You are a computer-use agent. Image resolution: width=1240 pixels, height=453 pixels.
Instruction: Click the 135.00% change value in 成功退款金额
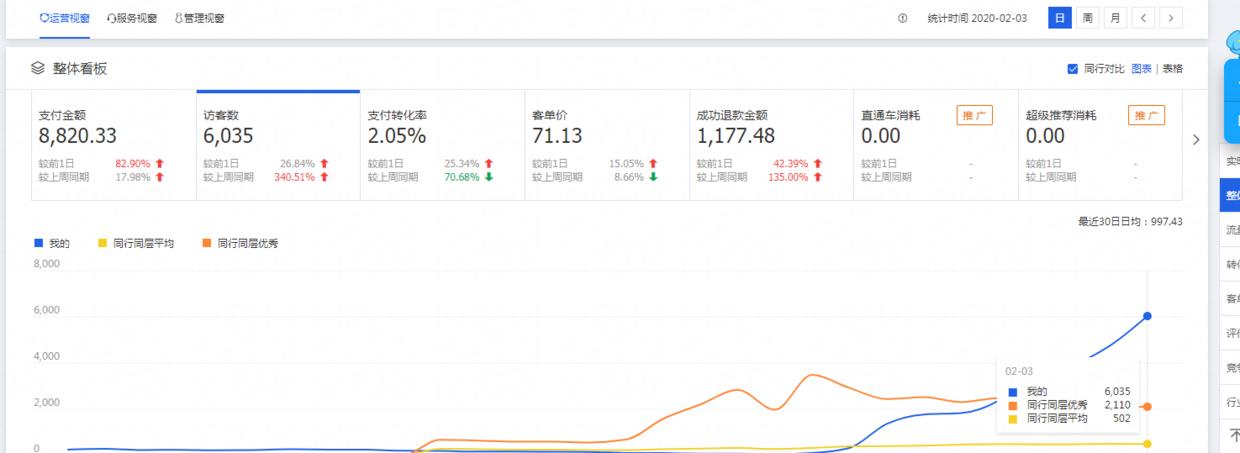pyautogui.click(x=787, y=177)
